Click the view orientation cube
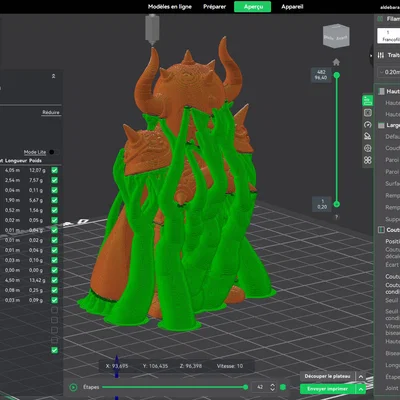The height and width of the screenshot is (400, 400). pos(336,36)
